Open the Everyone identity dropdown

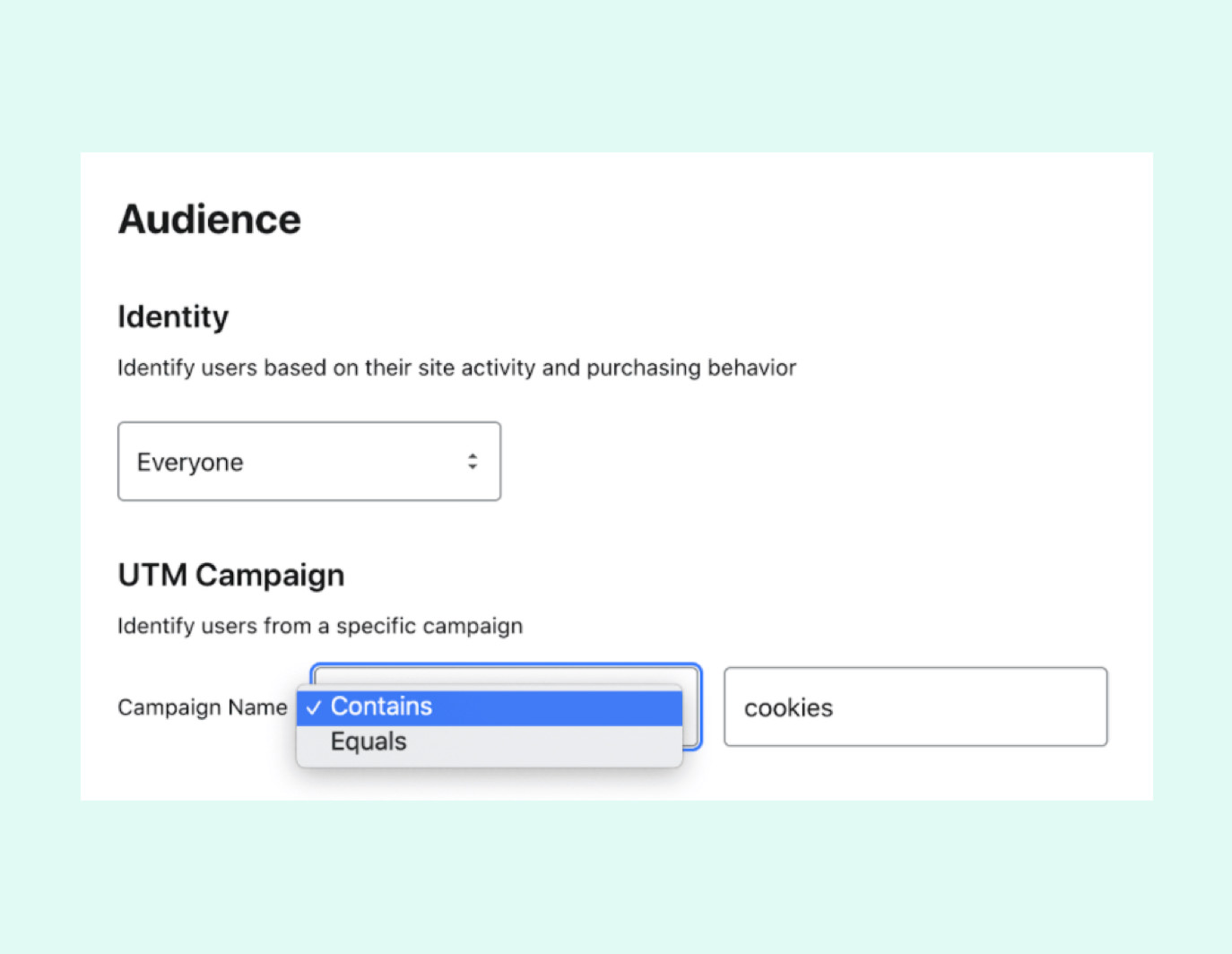308,461
